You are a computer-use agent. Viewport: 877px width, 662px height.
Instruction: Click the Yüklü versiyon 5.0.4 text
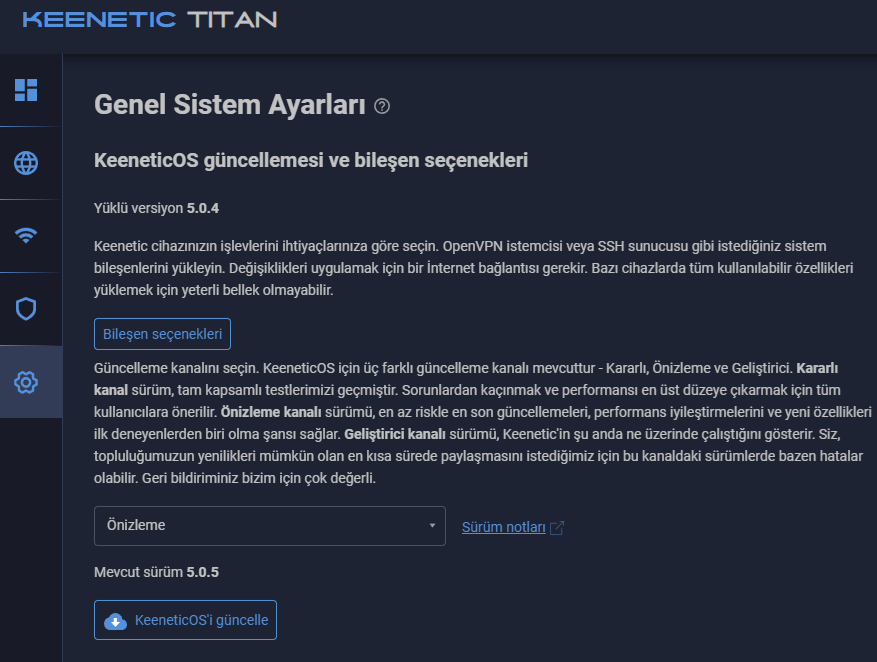click(x=156, y=208)
